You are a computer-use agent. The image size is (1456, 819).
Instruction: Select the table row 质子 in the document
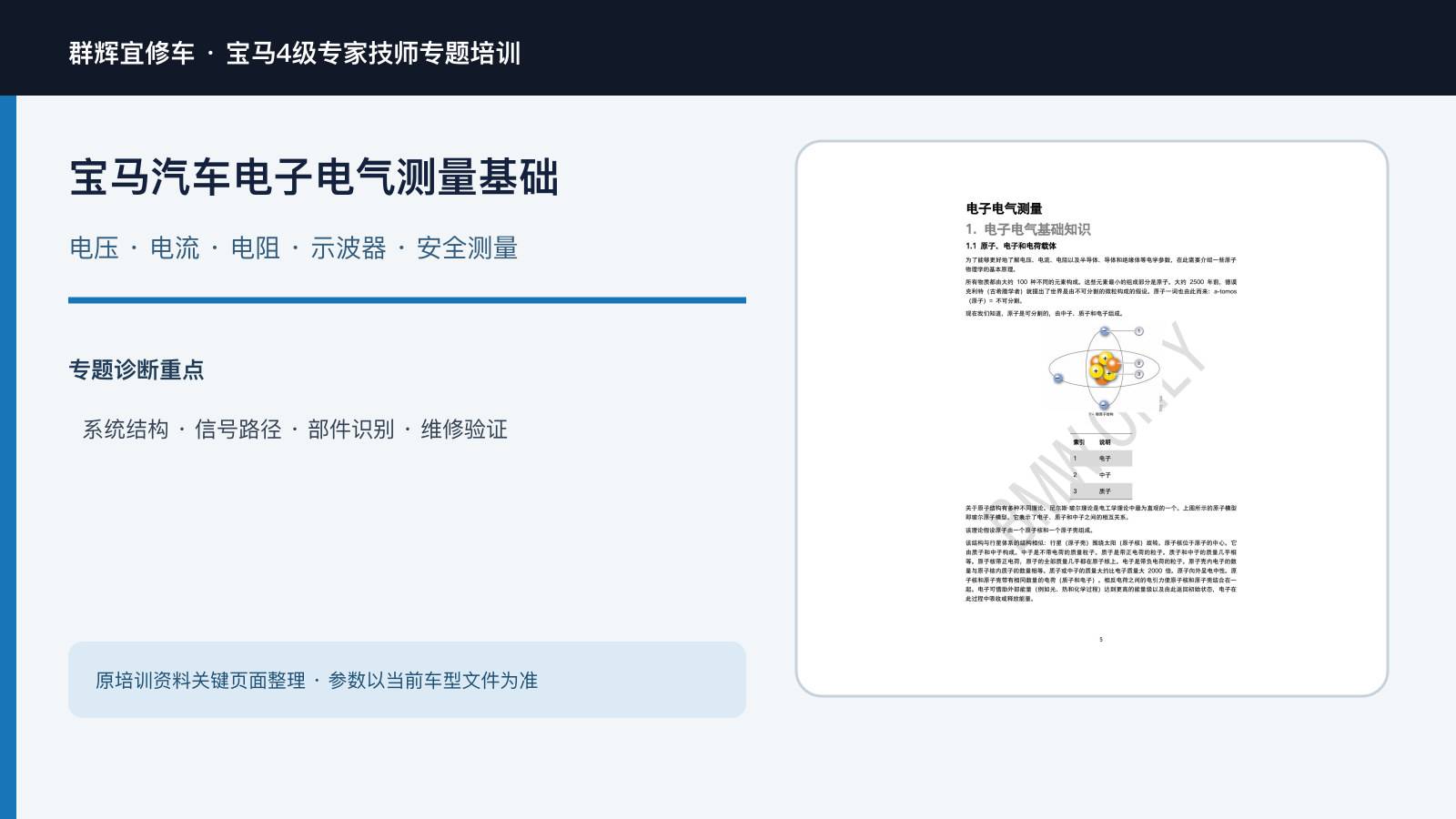[x=1101, y=491]
